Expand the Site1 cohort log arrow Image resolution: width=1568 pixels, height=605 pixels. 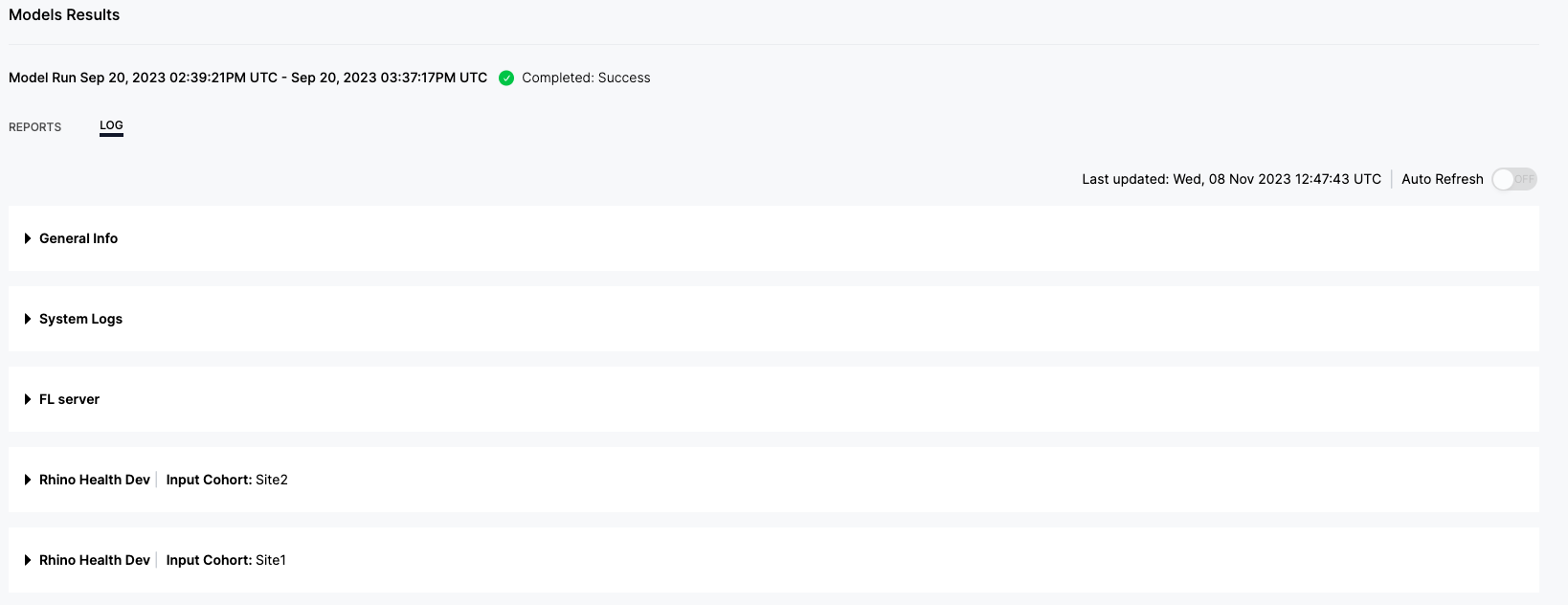pyautogui.click(x=28, y=560)
